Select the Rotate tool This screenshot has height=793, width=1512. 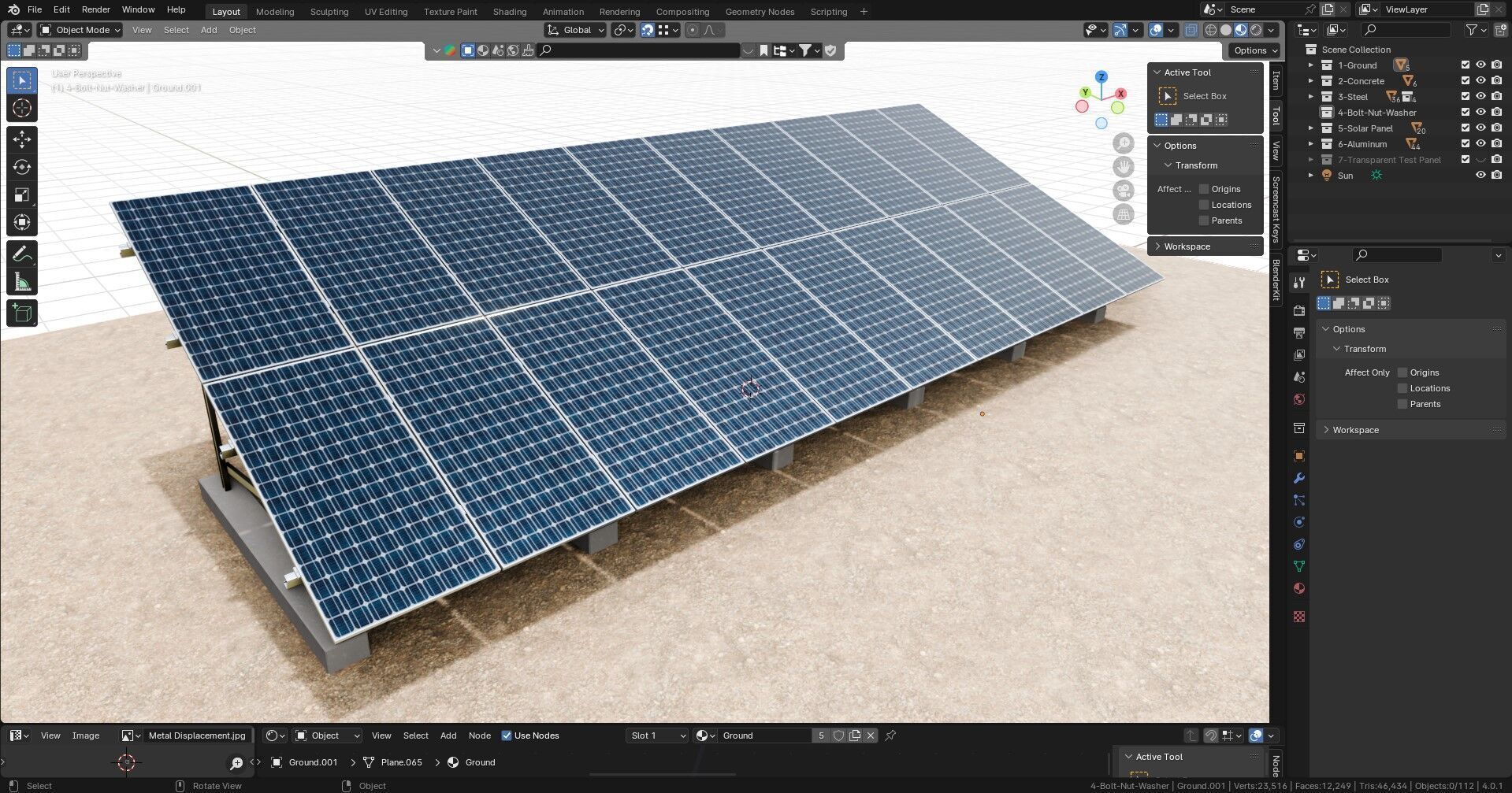[x=22, y=167]
